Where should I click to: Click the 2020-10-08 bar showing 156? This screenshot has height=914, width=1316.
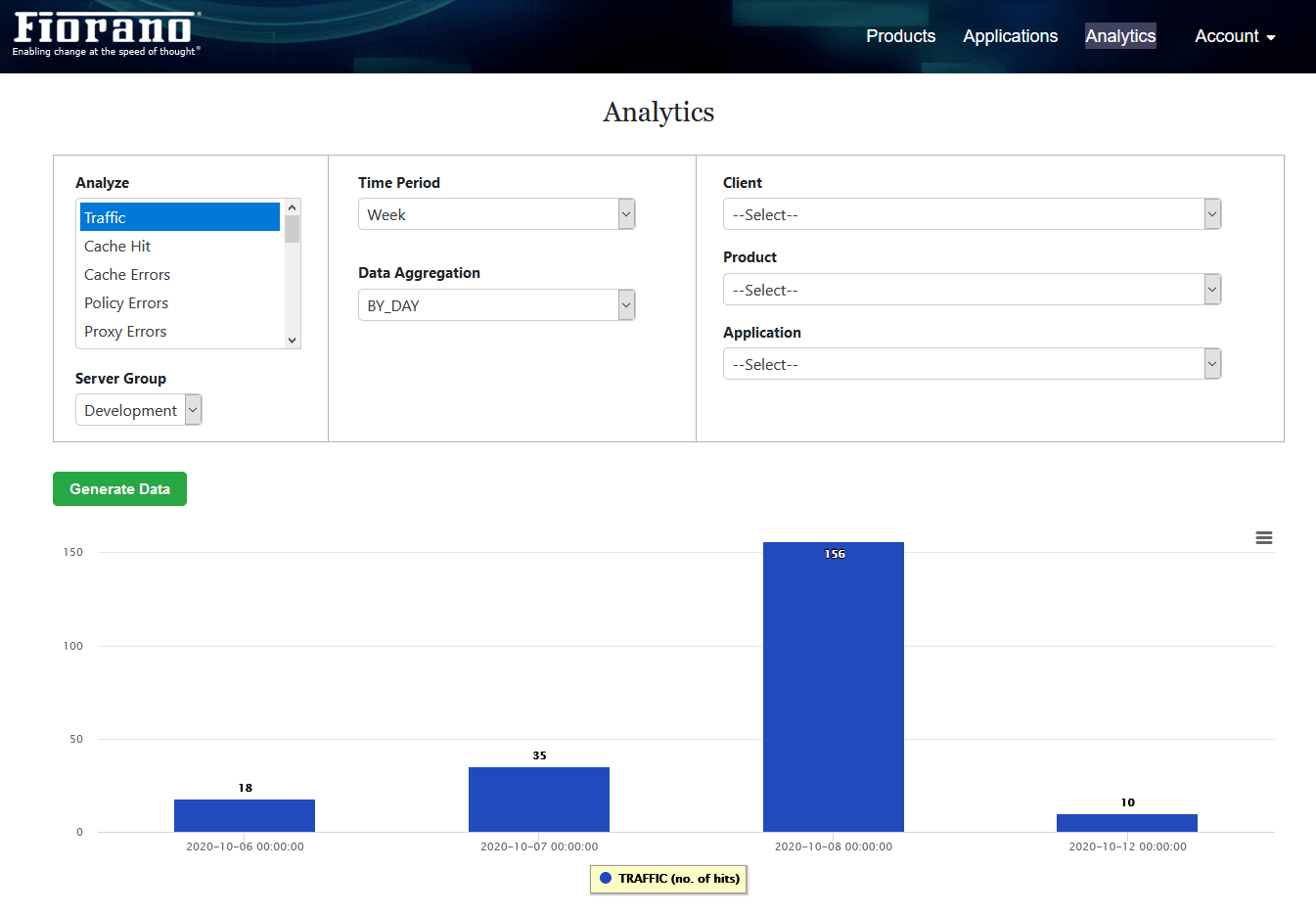coord(834,687)
